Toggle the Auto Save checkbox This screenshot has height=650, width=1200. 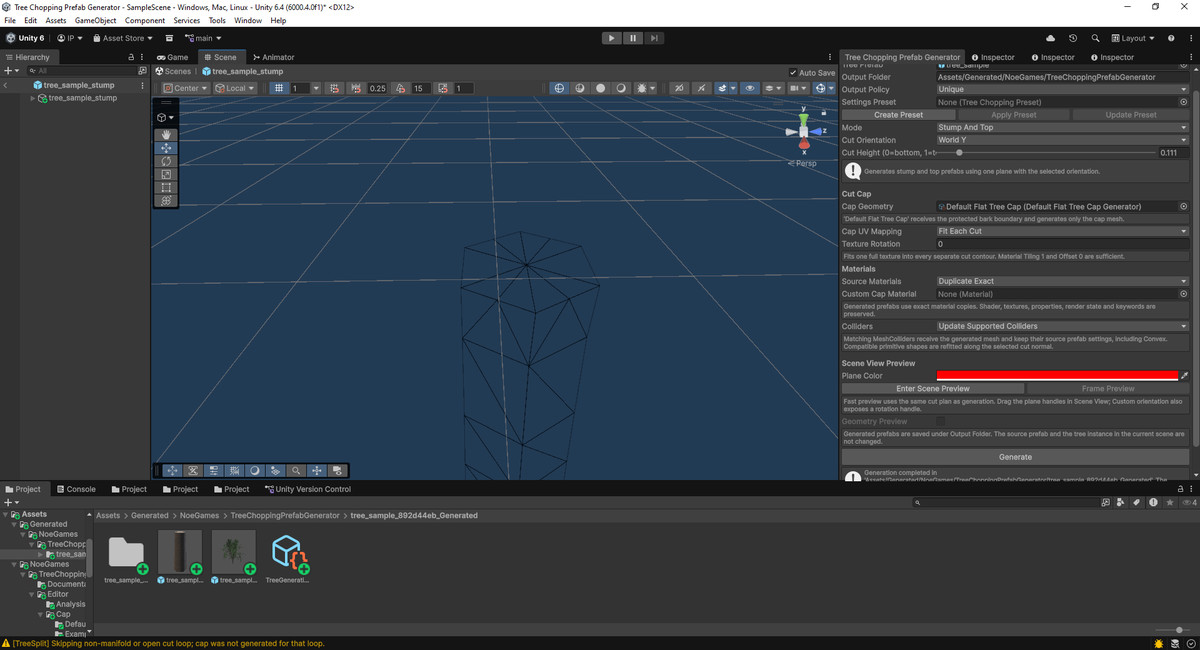pyautogui.click(x=794, y=72)
